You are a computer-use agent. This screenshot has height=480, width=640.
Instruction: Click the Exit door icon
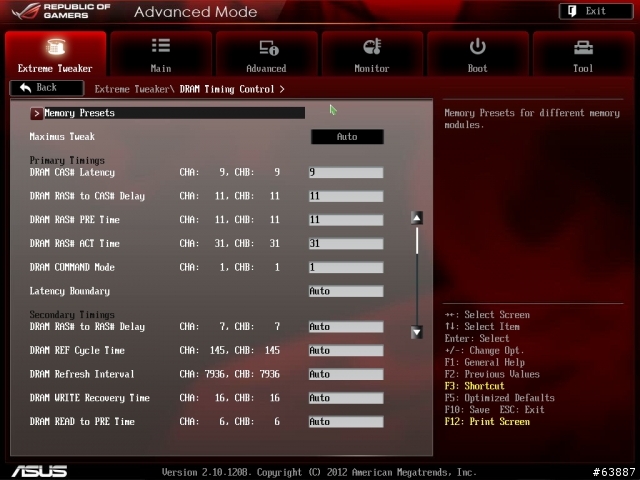[x=572, y=11]
